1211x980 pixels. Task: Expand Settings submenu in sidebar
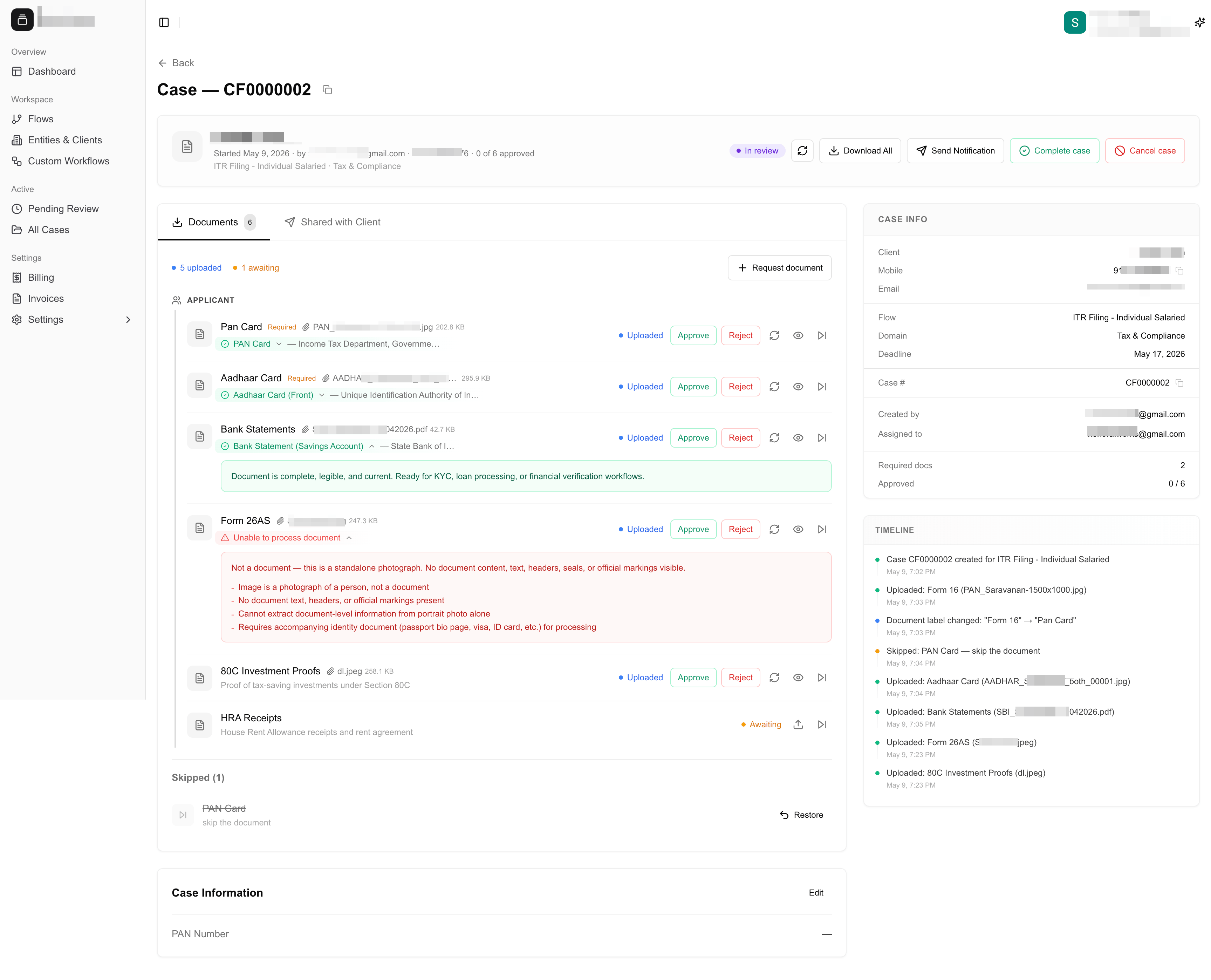(128, 320)
